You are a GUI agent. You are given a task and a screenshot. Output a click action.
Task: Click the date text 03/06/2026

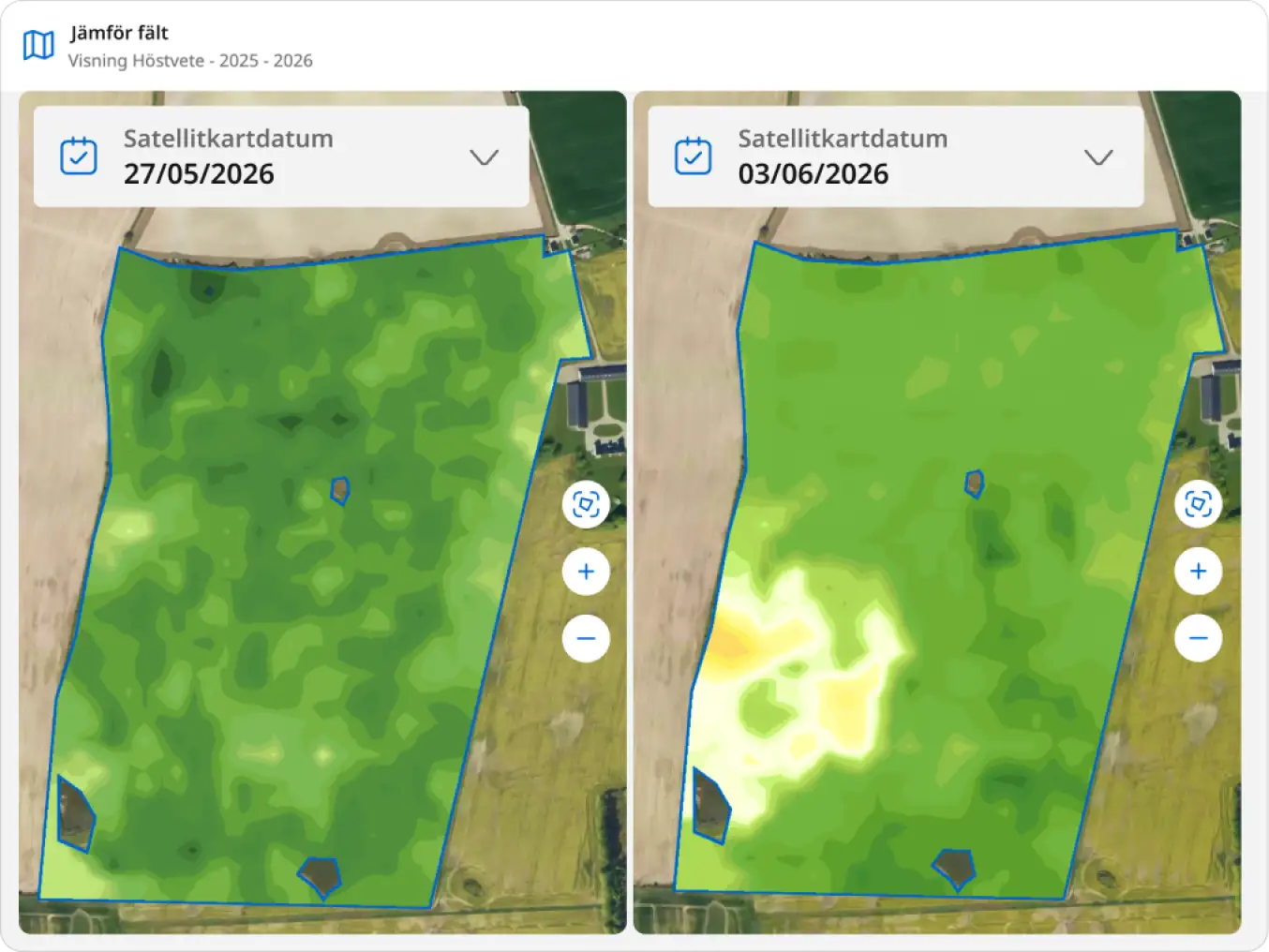(814, 174)
